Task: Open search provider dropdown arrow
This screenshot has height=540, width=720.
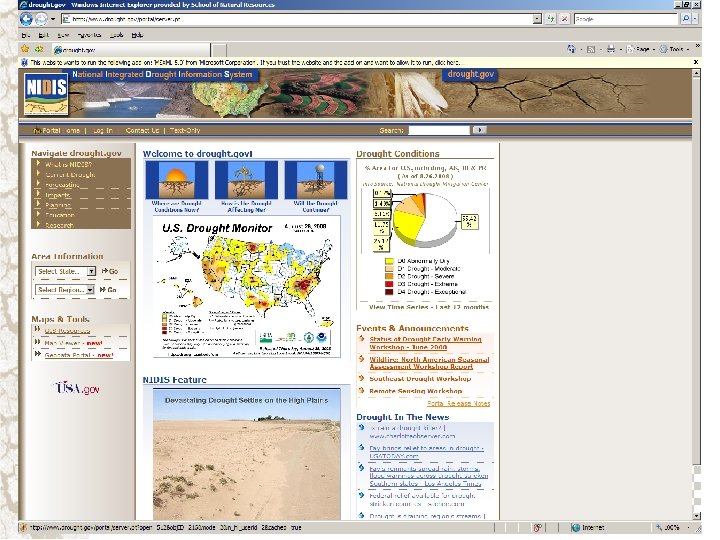Action: pyautogui.click(x=695, y=19)
